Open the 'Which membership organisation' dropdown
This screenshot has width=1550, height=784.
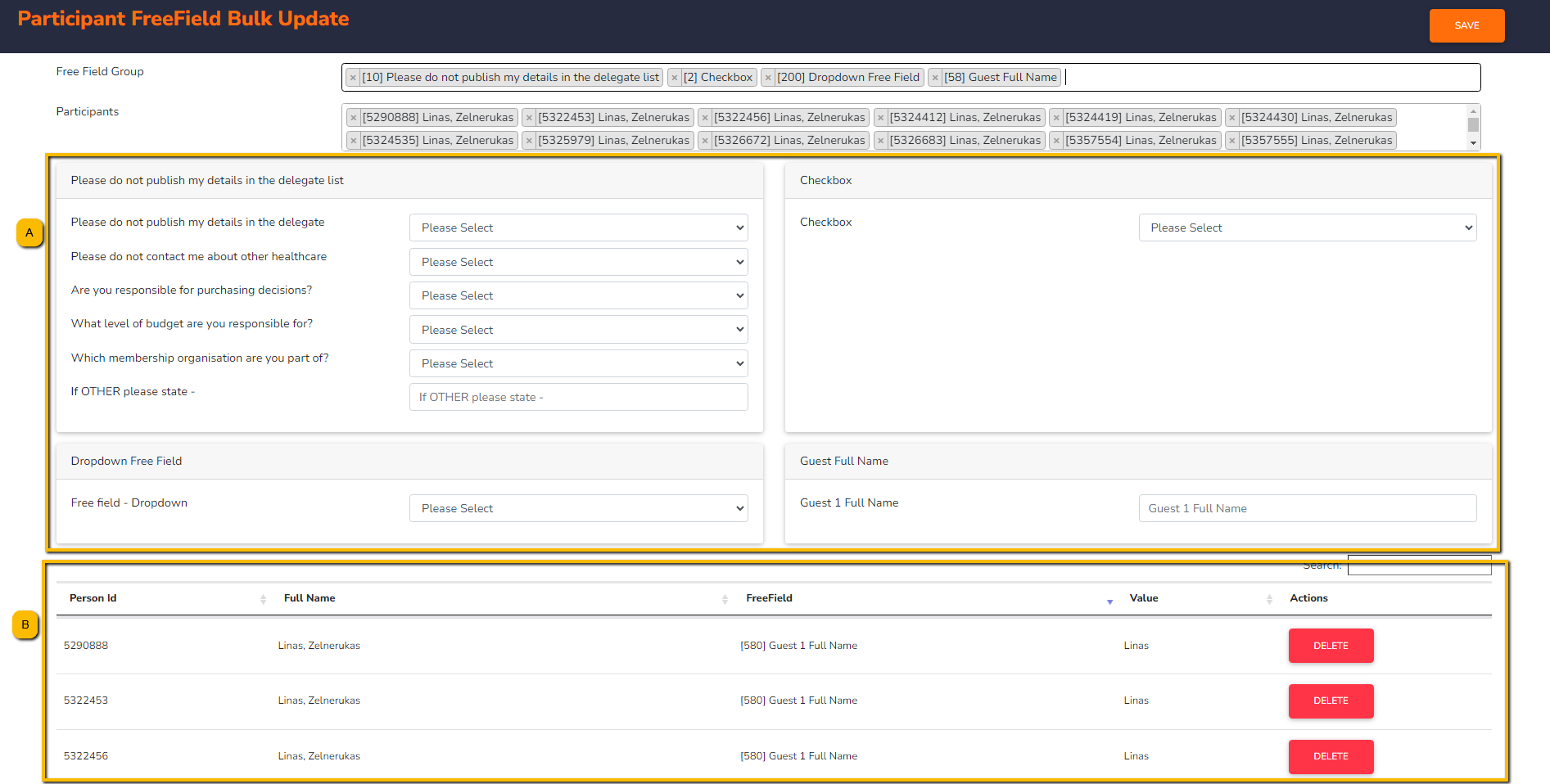pyautogui.click(x=578, y=364)
